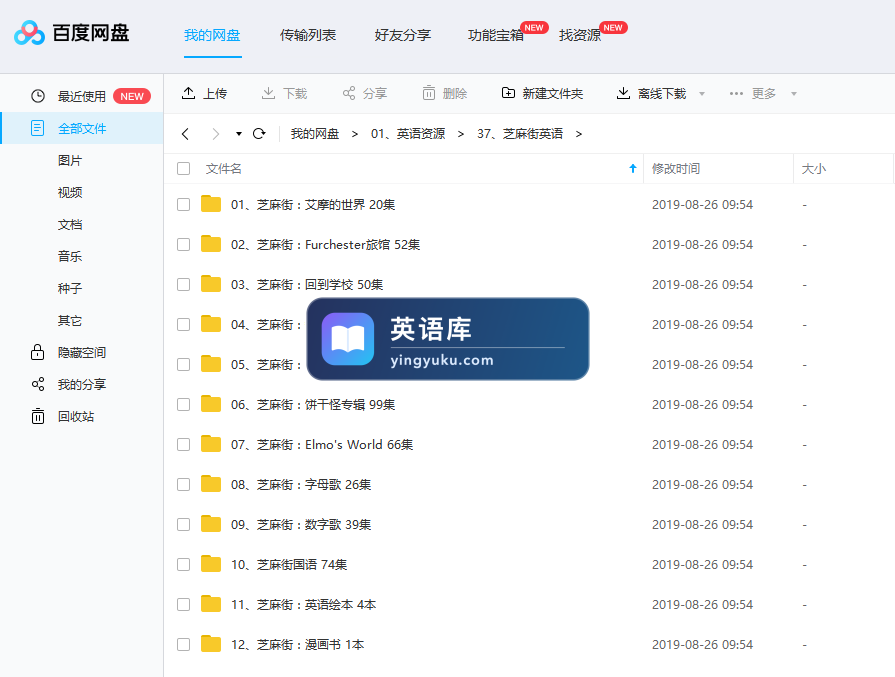Select 种子 in the sidebar

point(70,288)
